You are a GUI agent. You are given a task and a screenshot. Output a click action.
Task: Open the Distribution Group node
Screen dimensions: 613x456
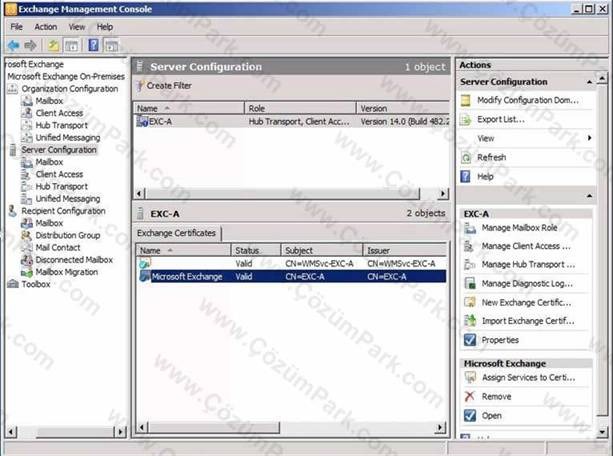tap(68, 235)
